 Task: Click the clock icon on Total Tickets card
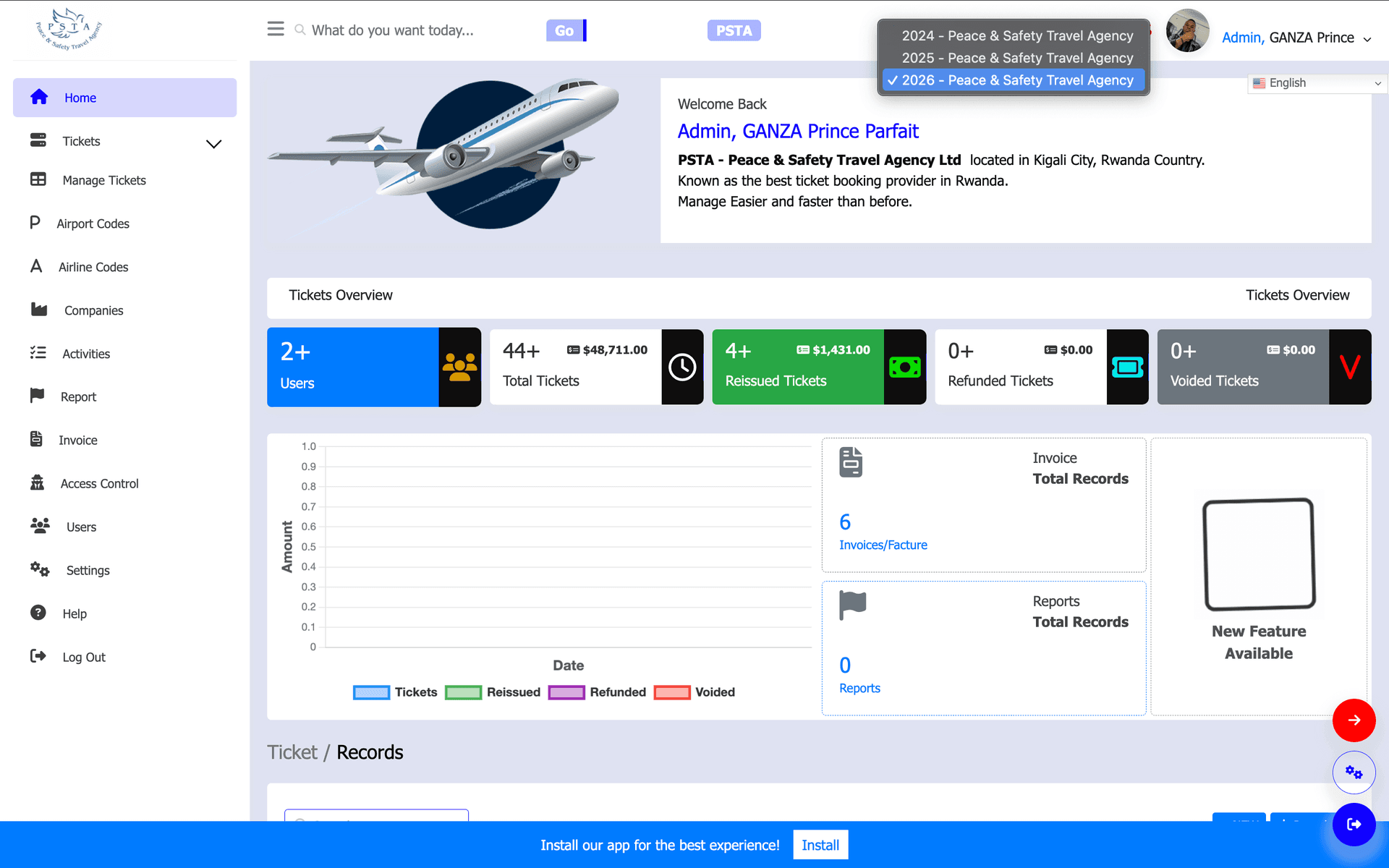[x=682, y=367]
